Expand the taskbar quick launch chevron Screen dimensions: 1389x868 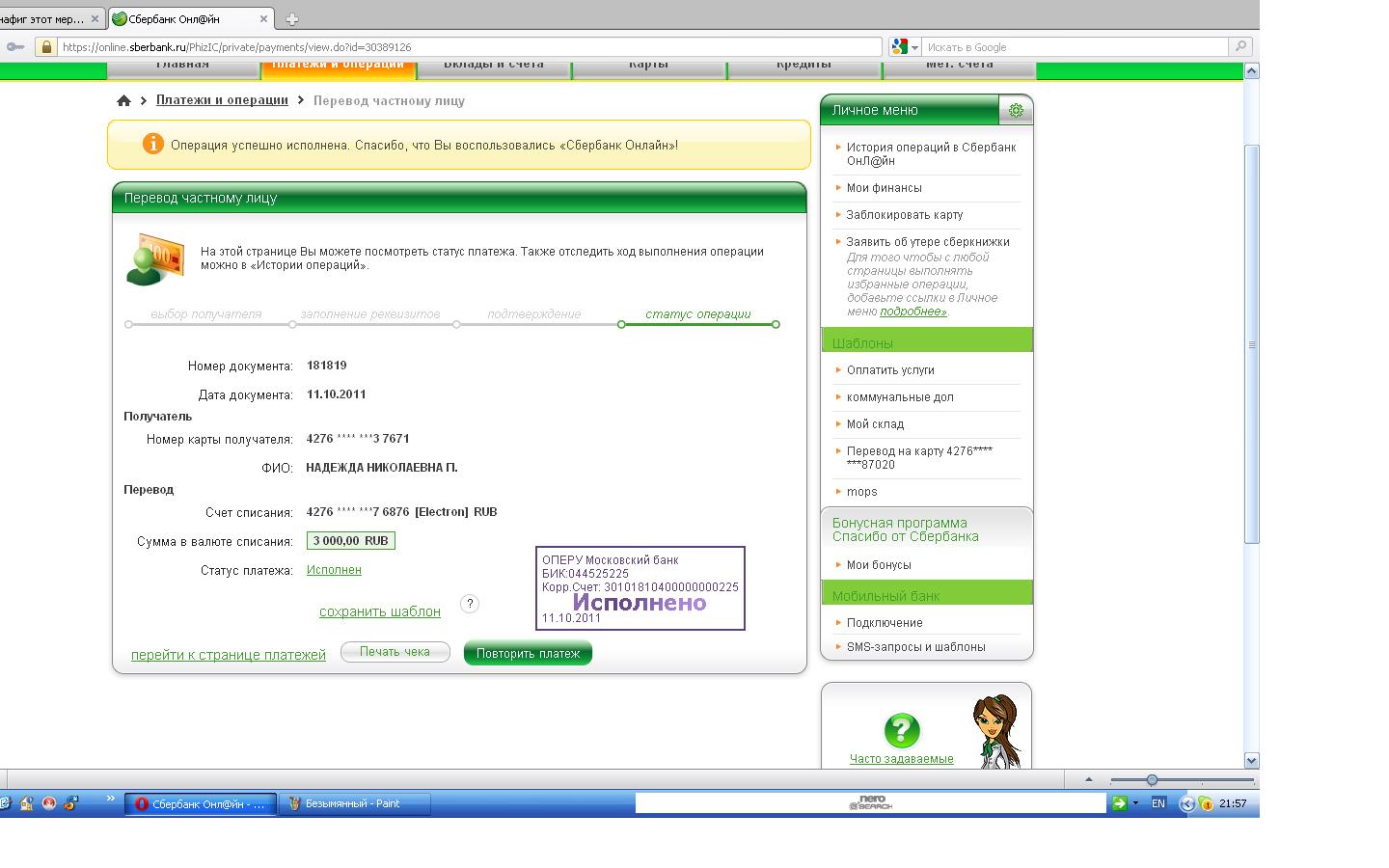(110, 799)
